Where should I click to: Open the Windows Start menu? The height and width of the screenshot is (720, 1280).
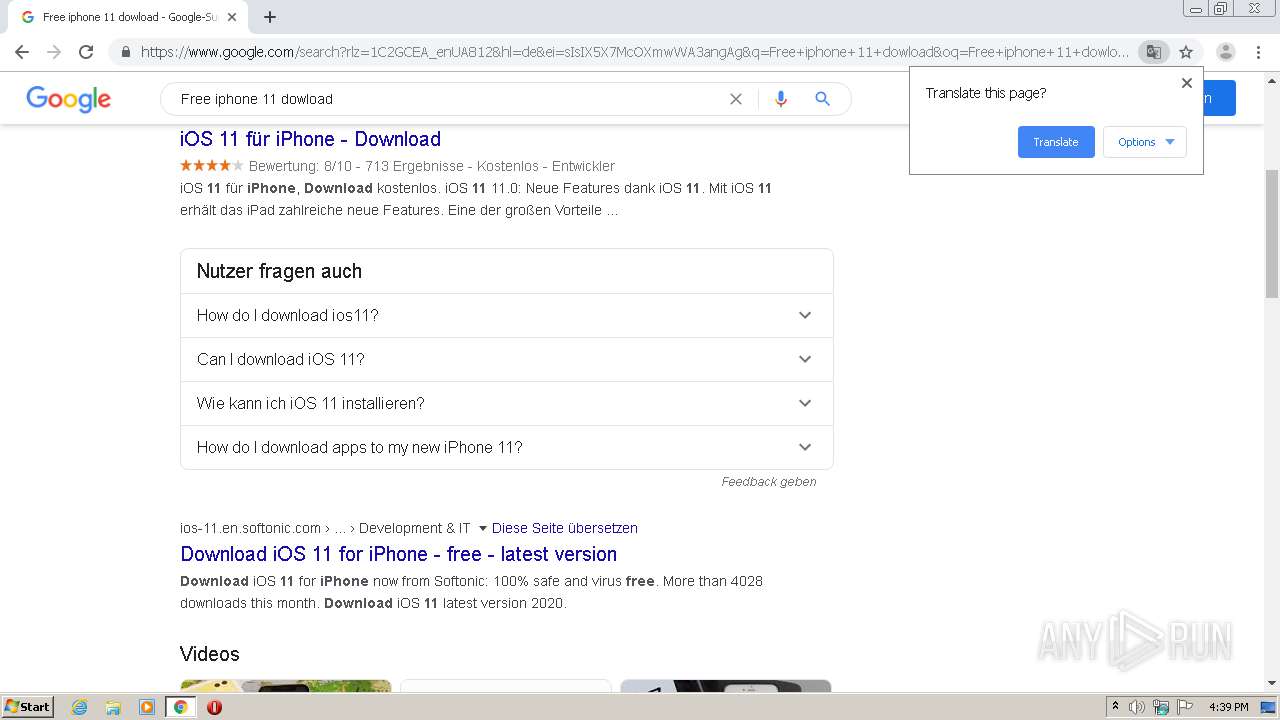(27, 707)
